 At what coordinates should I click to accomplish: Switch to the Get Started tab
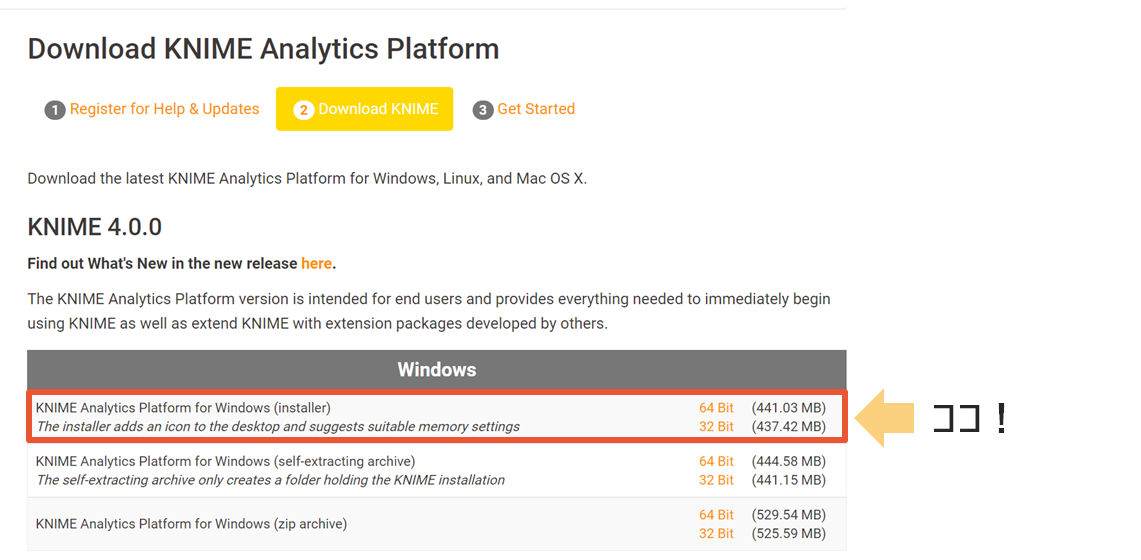pos(536,109)
